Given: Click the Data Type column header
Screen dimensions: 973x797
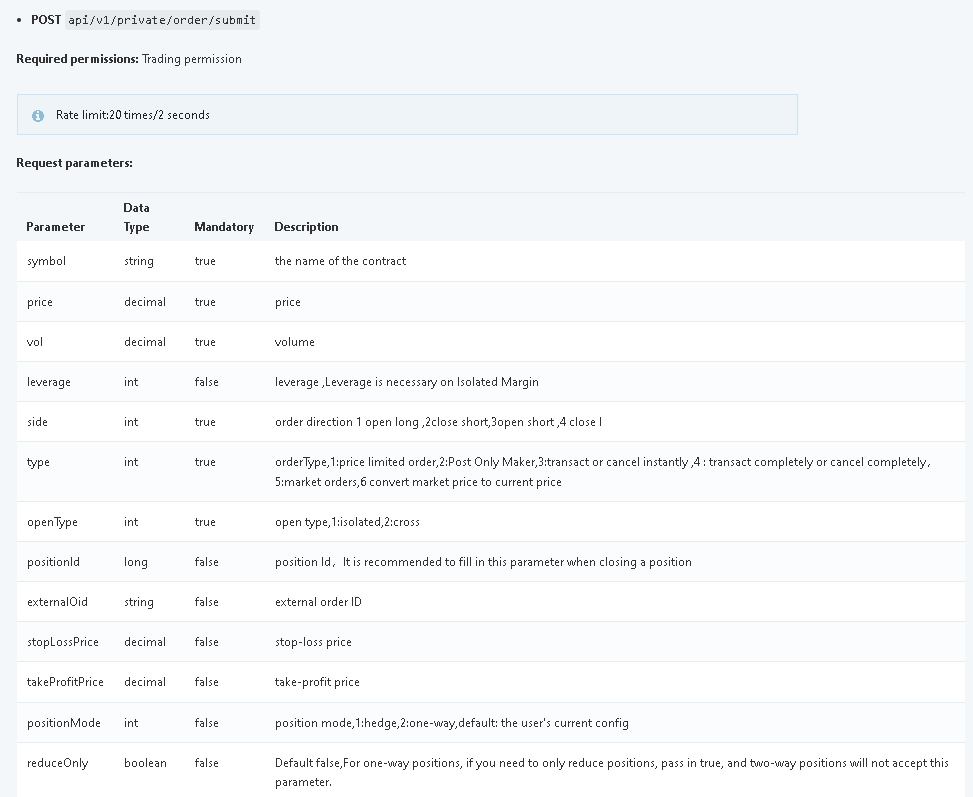Looking at the screenshot, I should click(137, 217).
